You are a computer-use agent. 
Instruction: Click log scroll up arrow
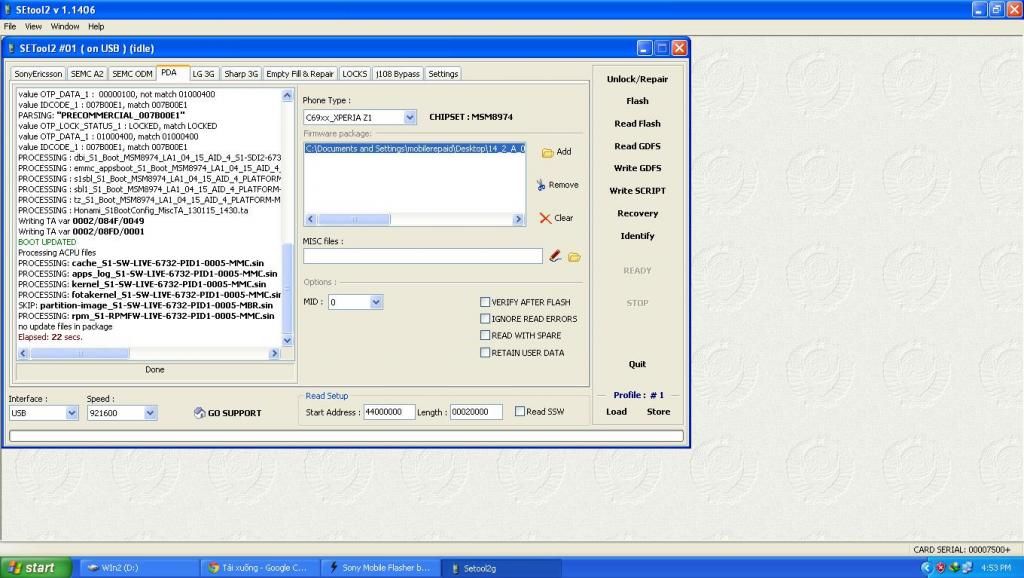coord(287,95)
